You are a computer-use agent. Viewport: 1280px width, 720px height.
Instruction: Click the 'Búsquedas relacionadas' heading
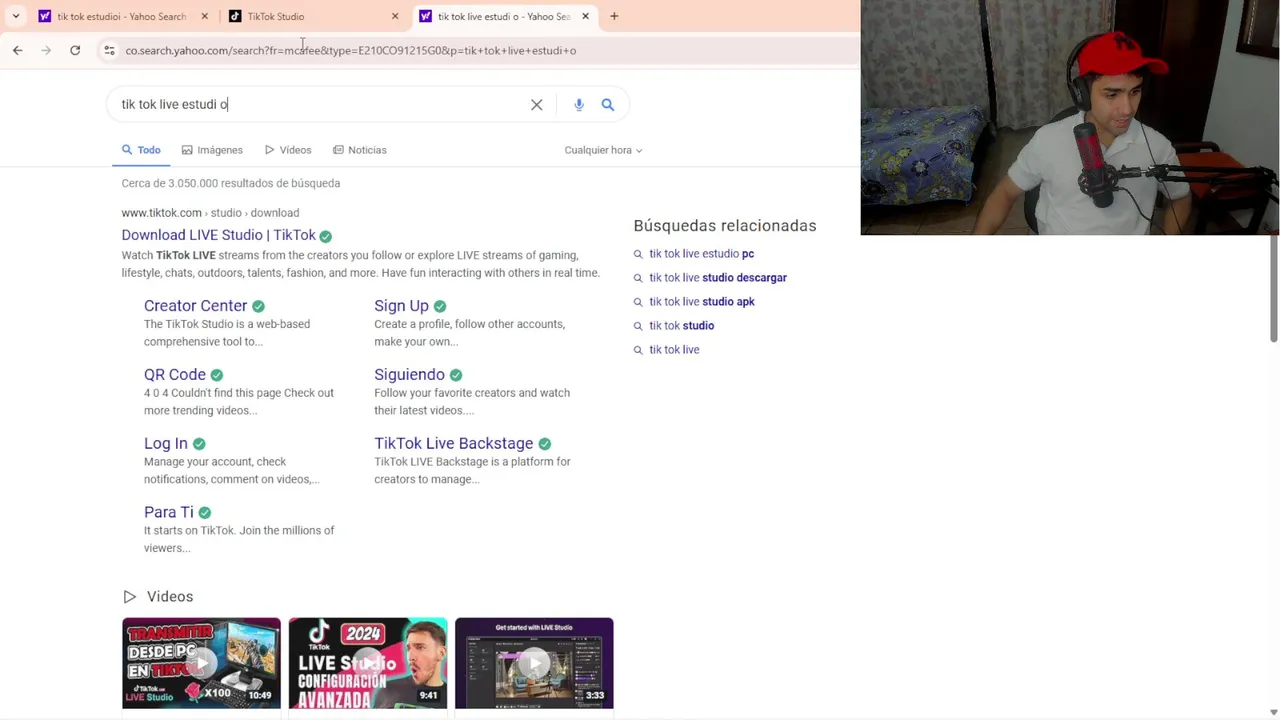[x=725, y=226]
